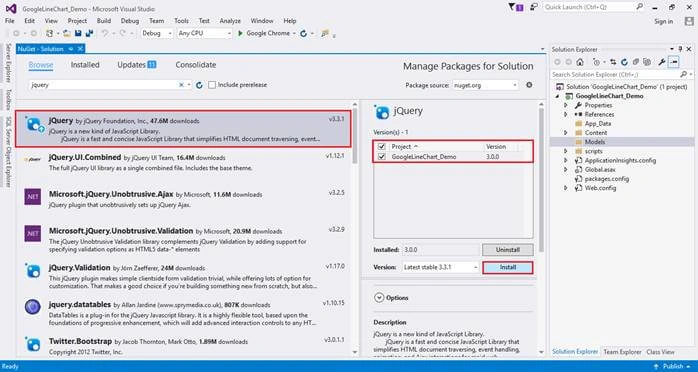Viewport: 698px width, 372px height.
Task: Click the account avatar icon by Sign in
Action: tap(689, 21)
